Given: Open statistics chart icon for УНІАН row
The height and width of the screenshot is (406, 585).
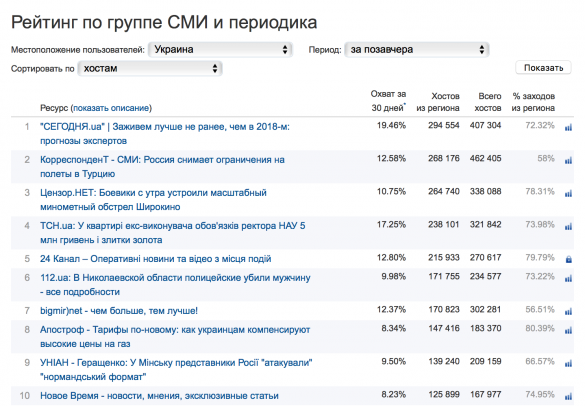Looking at the screenshot, I should pos(568,363).
